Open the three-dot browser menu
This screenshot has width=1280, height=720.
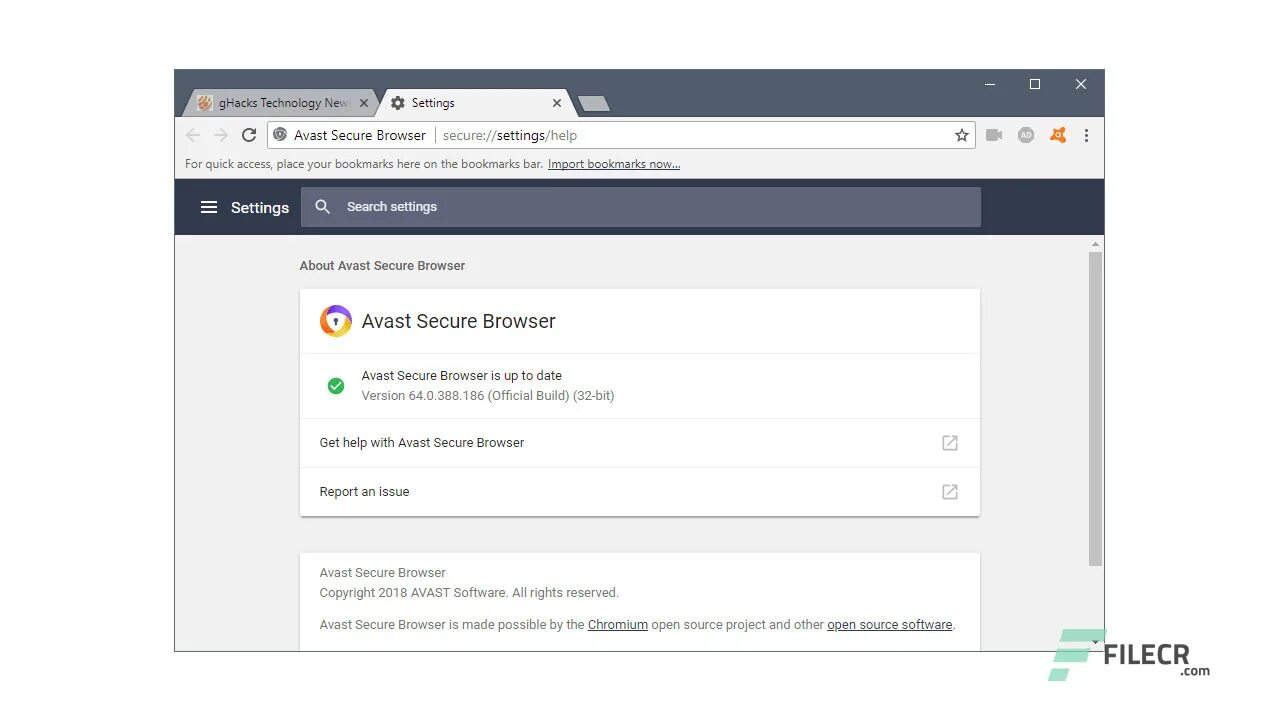pos(1086,135)
